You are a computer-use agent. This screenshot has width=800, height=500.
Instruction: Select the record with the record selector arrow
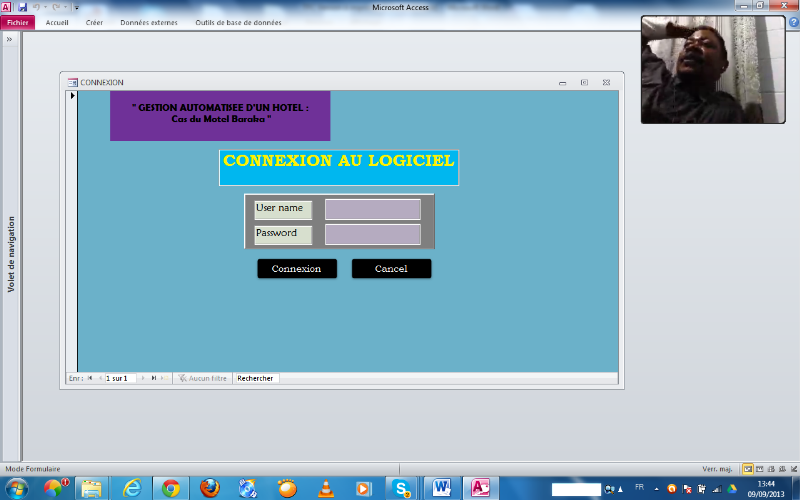(72, 95)
